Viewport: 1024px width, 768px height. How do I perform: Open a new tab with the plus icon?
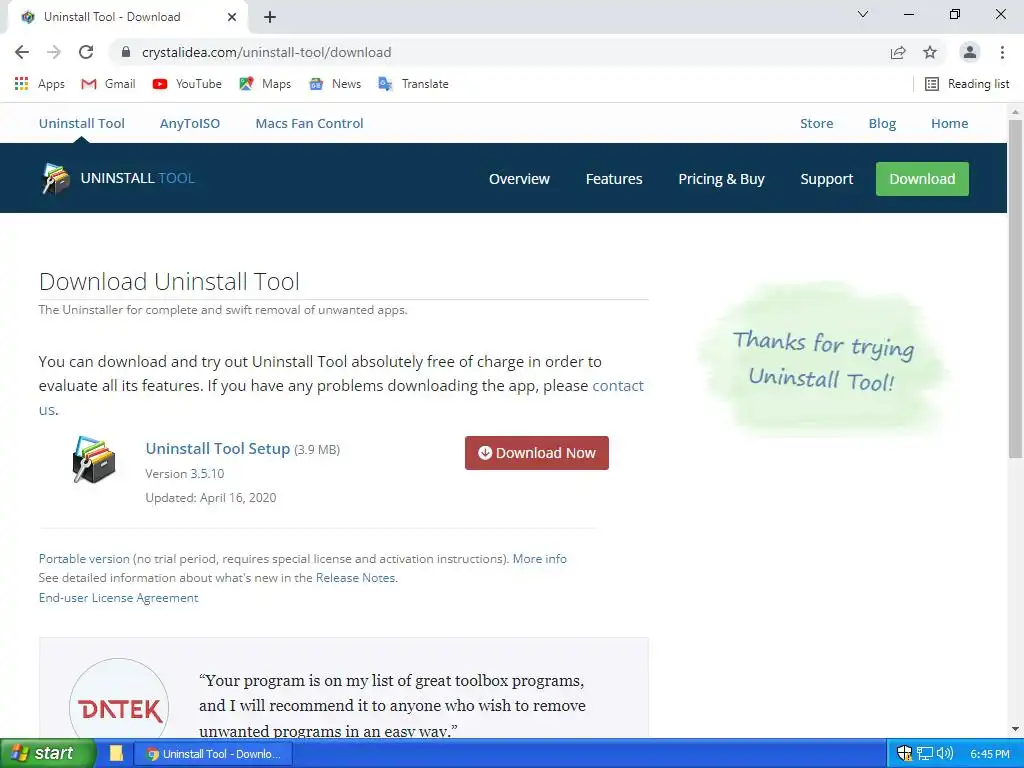[x=270, y=17]
